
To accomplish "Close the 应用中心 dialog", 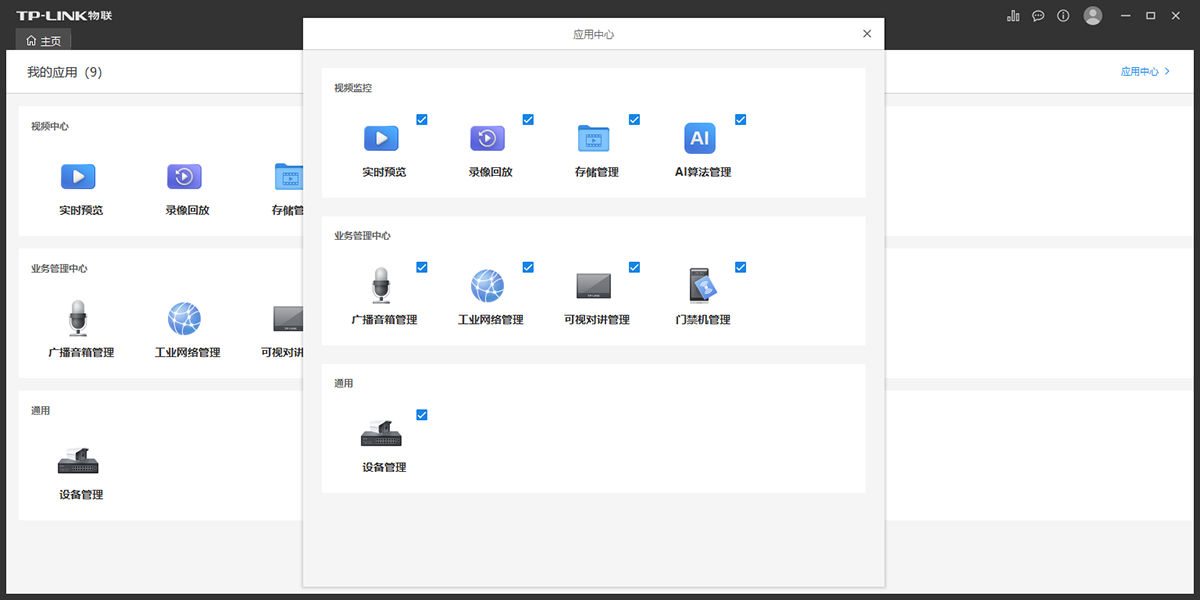I will pyautogui.click(x=866, y=32).
